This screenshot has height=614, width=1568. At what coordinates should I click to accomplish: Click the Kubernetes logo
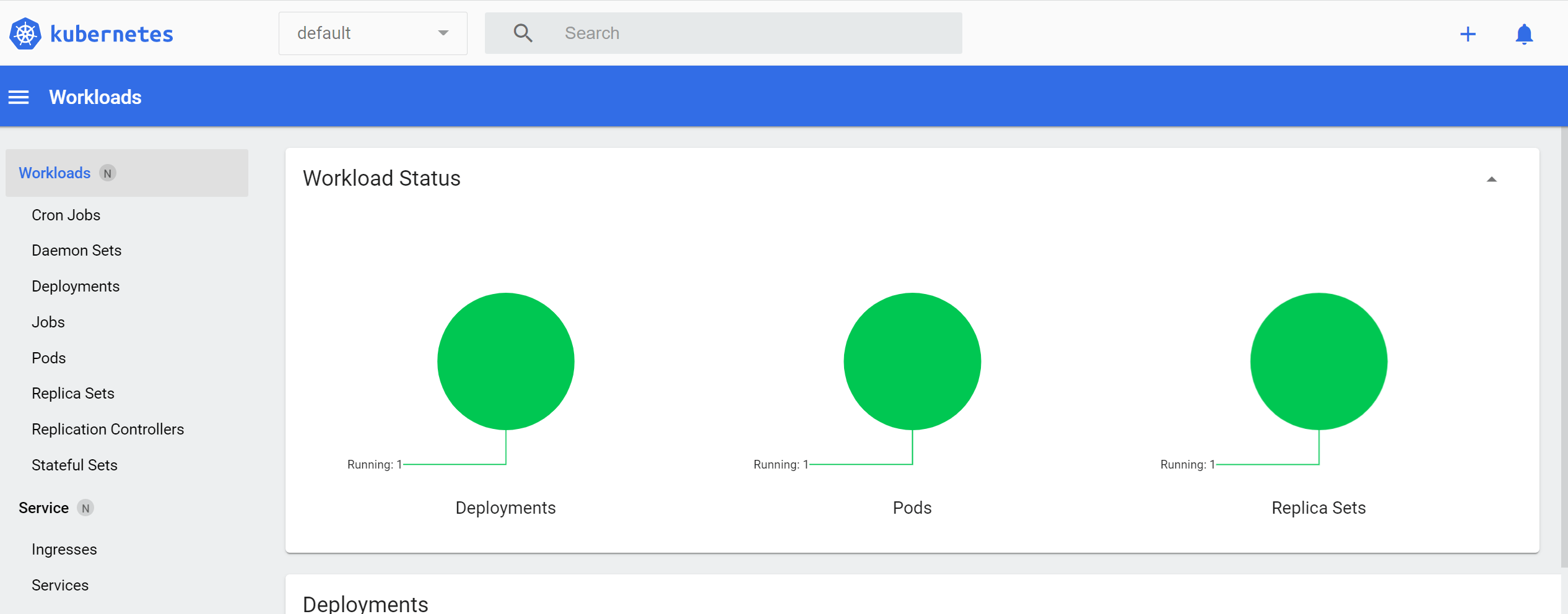[x=26, y=33]
